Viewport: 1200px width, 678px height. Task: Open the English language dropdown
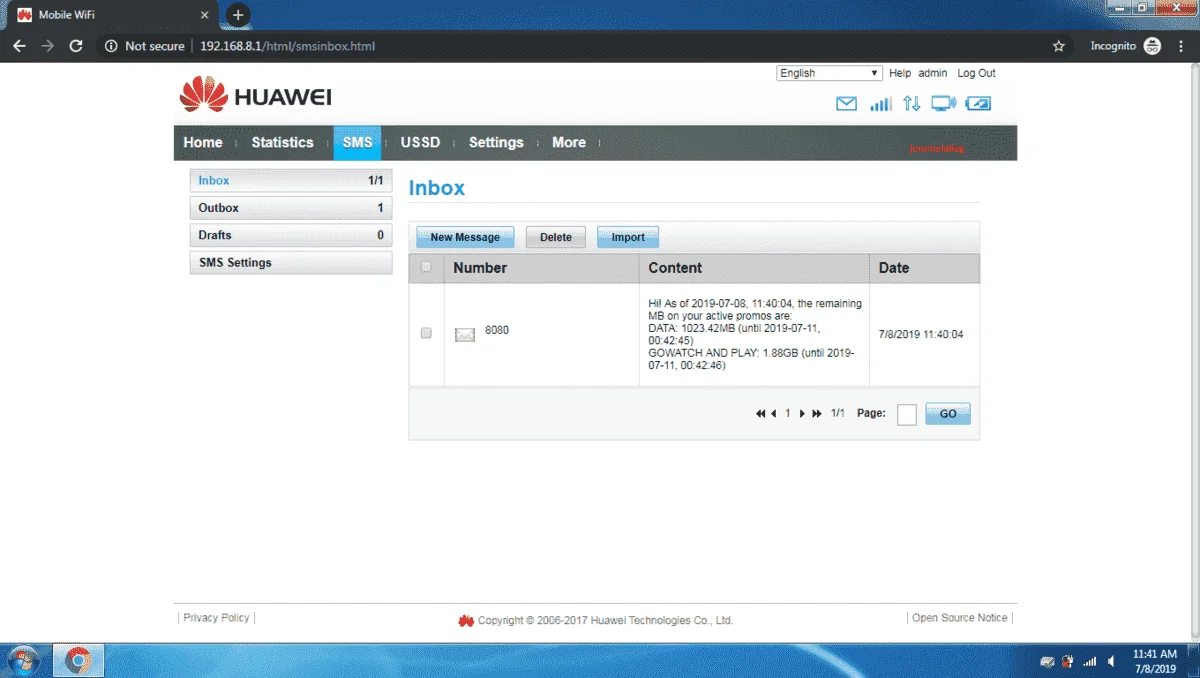(829, 73)
